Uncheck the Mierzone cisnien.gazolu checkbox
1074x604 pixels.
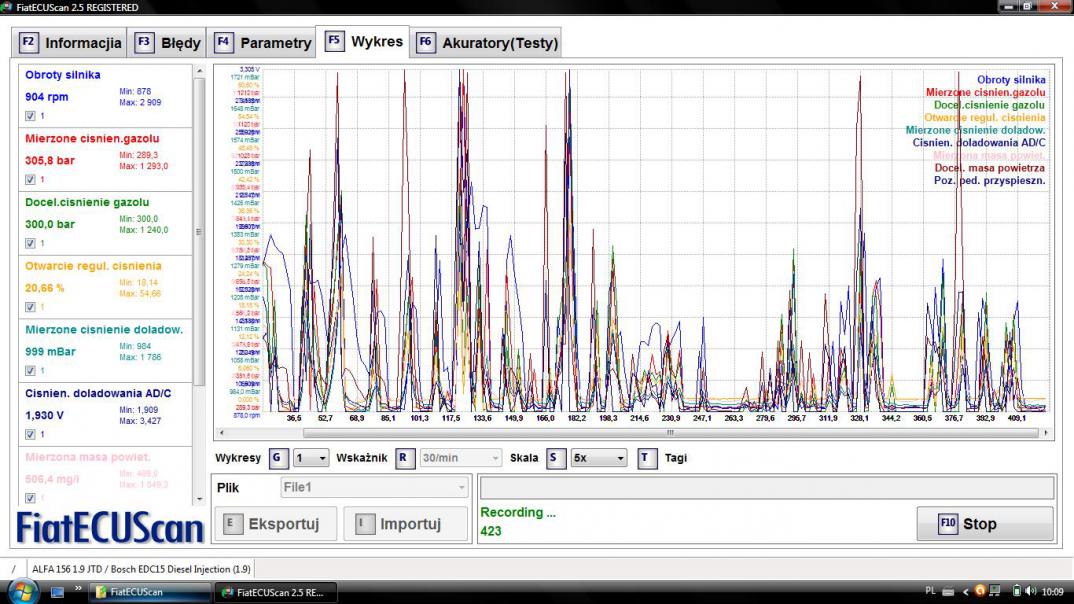coord(30,180)
